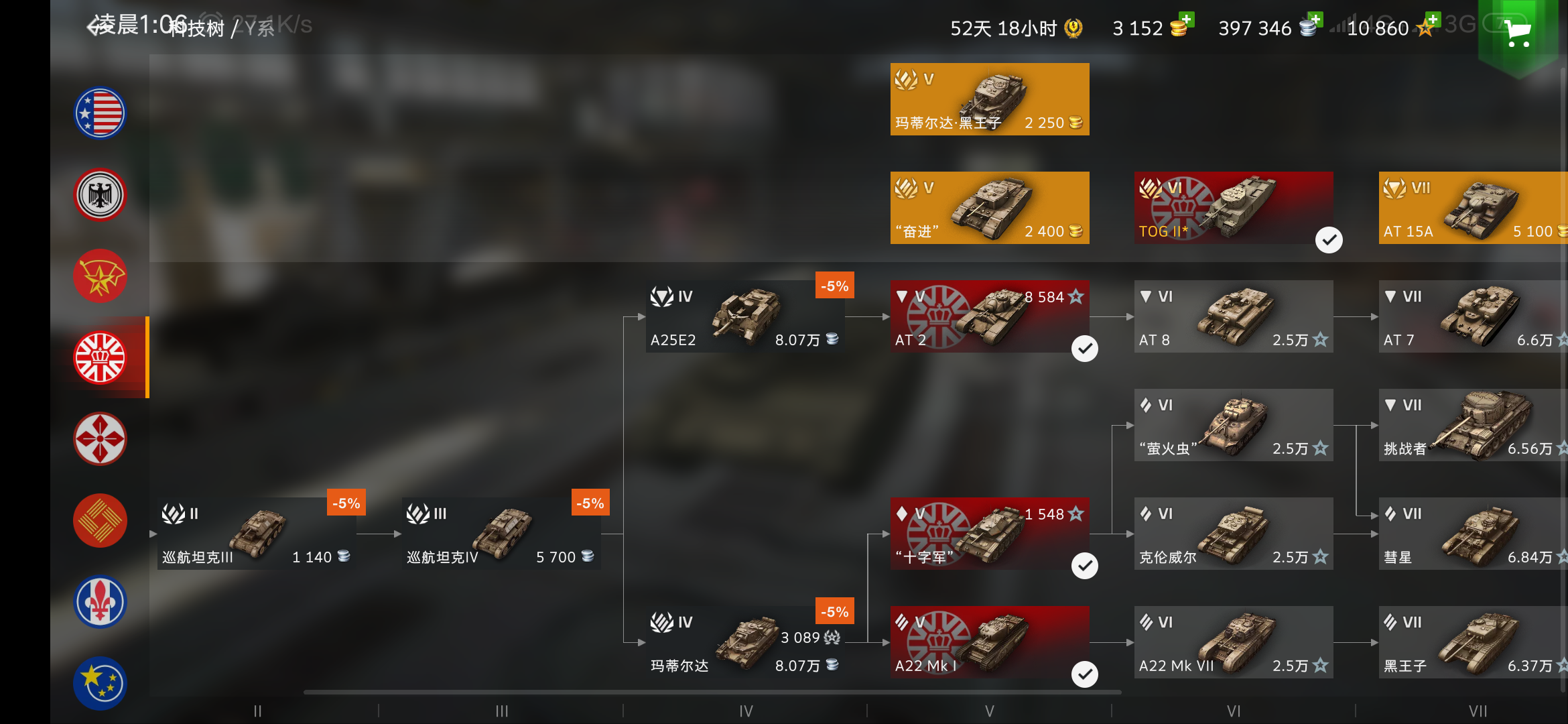
Task: Open the shop cart icon
Action: (1518, 32)
